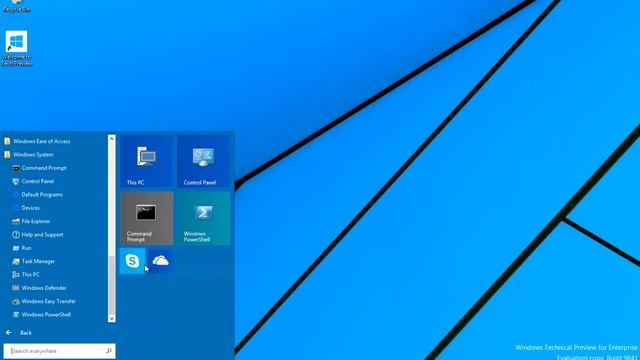Open the Skype tile

pos(132,260)
